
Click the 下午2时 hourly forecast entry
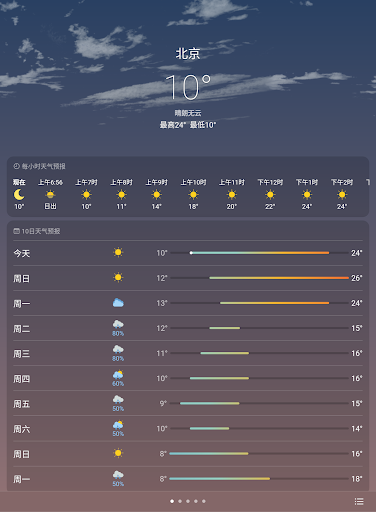[x=342, y=194]
